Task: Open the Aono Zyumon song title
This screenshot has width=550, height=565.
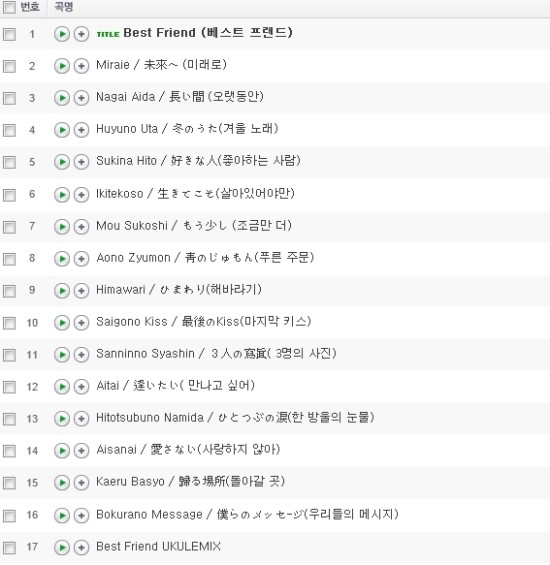Action: pyautogui.click(x=205, y=258)
